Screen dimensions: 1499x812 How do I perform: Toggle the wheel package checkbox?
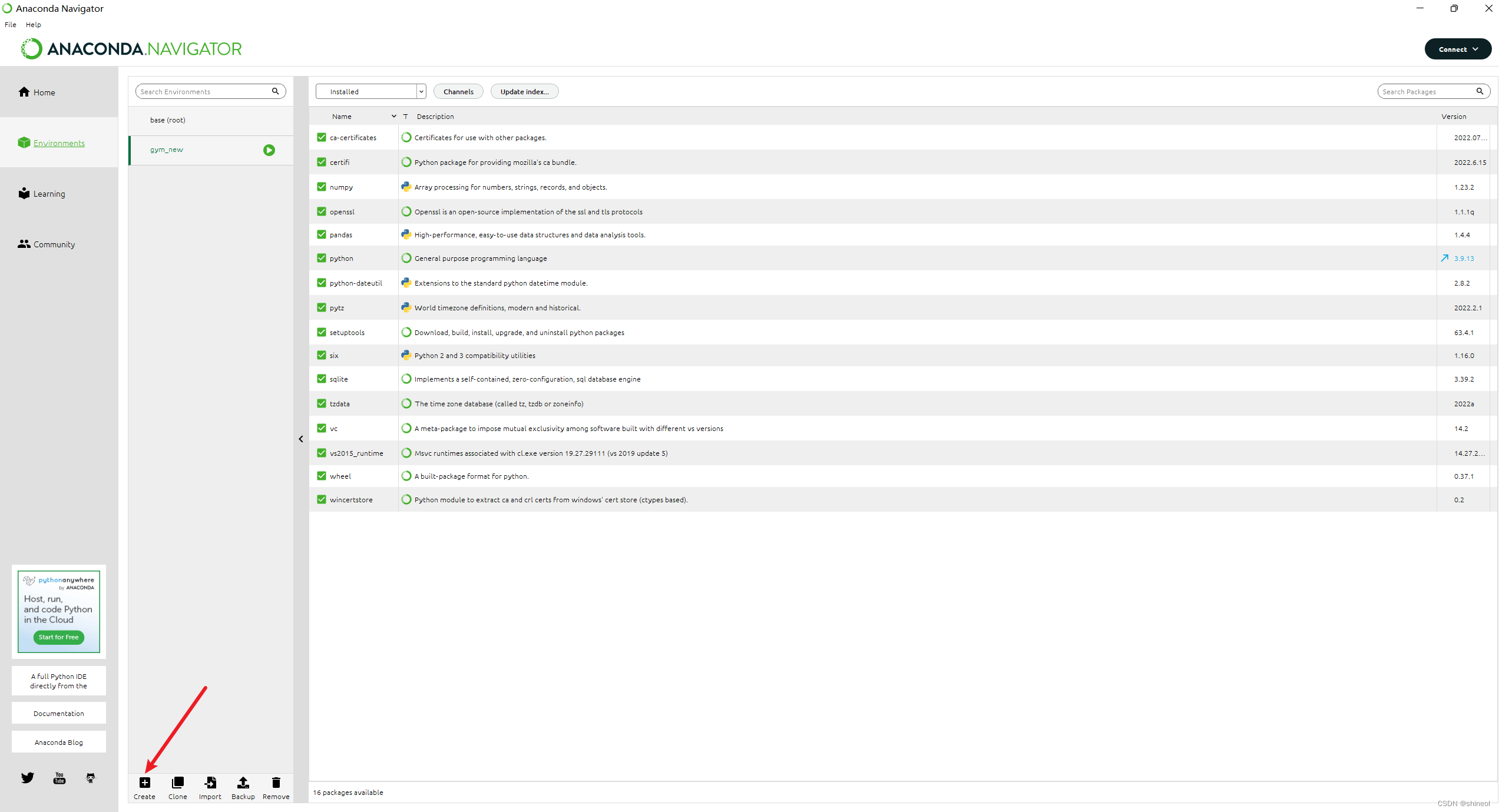pyautogui.click(x=322, y=476)
